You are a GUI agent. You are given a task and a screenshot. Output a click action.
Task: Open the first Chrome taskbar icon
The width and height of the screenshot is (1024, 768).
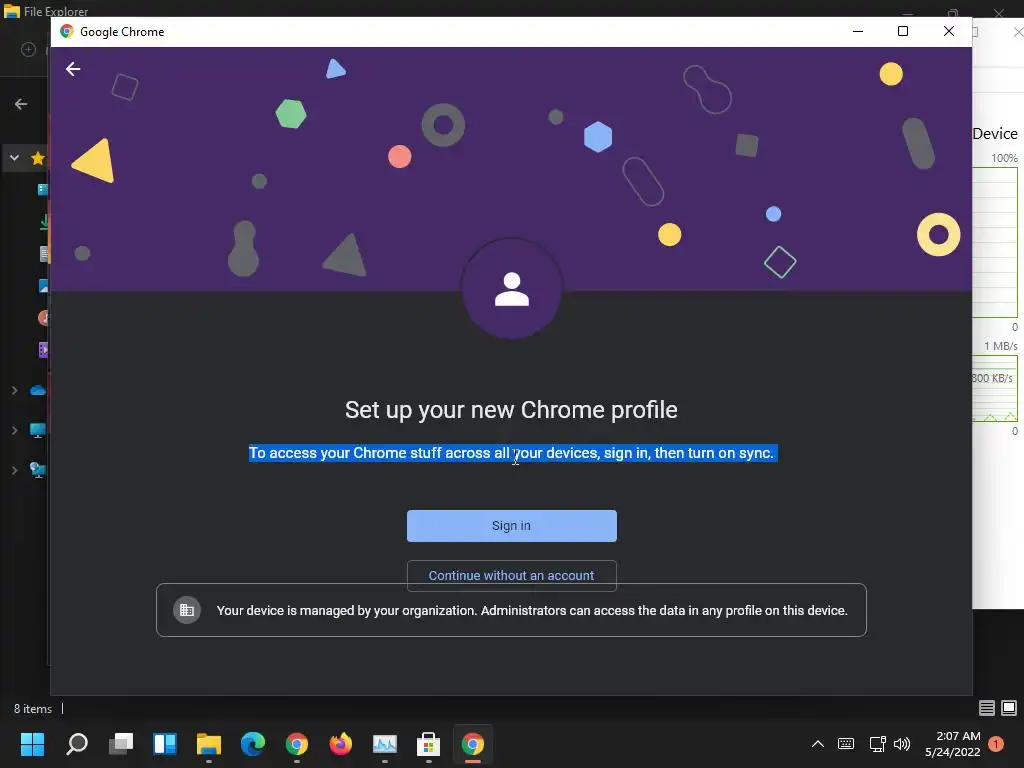(296, 744)
